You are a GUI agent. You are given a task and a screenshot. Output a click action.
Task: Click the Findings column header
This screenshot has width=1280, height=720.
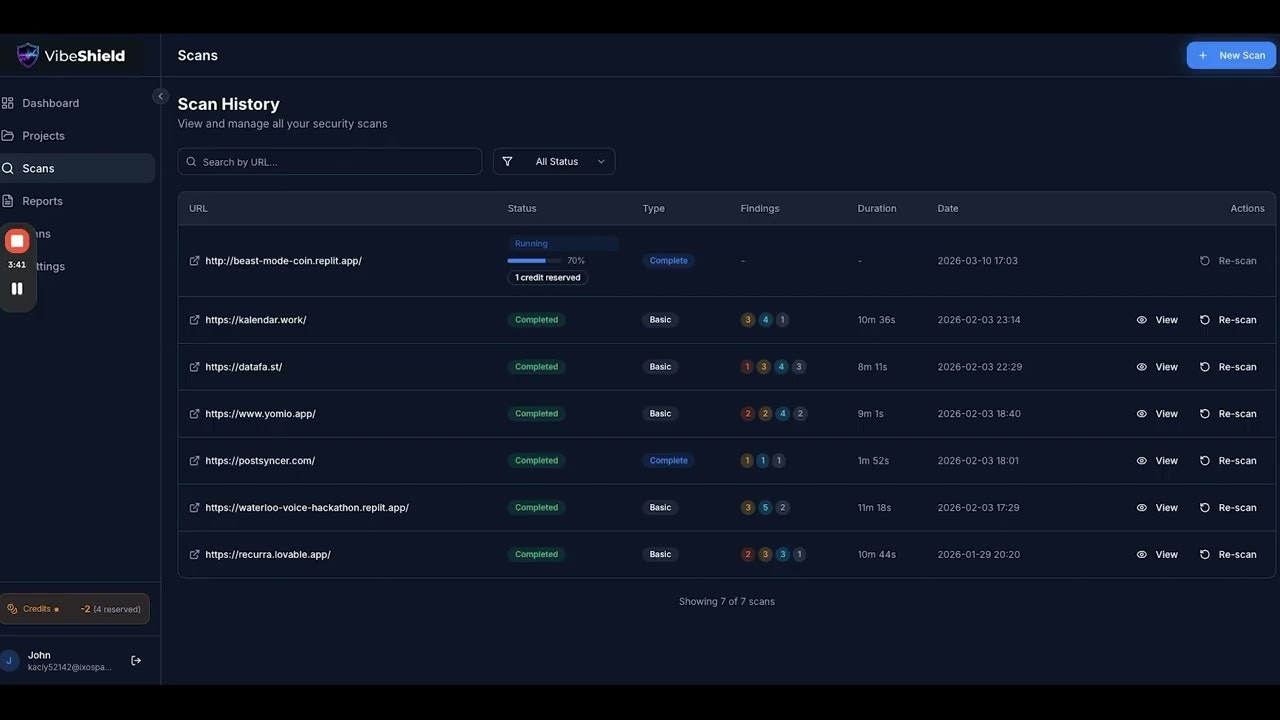(x=760, y=209)
